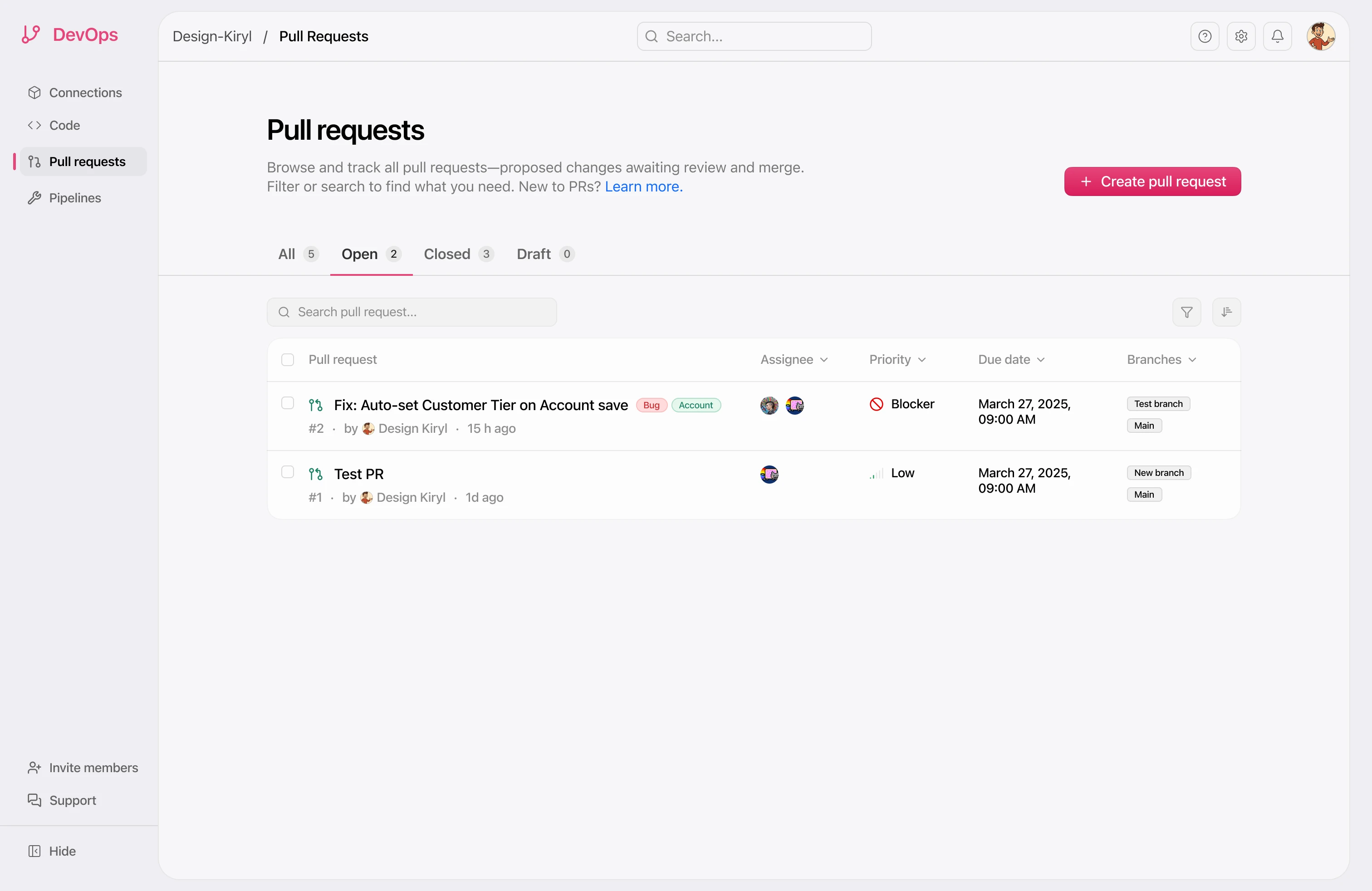1372x891 pixels.
Task: Open user profile avatar
Action: click(1320, 36)
